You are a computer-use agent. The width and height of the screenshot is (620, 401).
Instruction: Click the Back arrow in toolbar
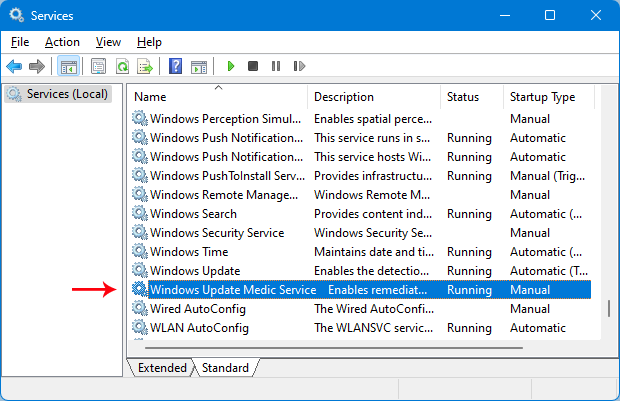pos(14,66)
